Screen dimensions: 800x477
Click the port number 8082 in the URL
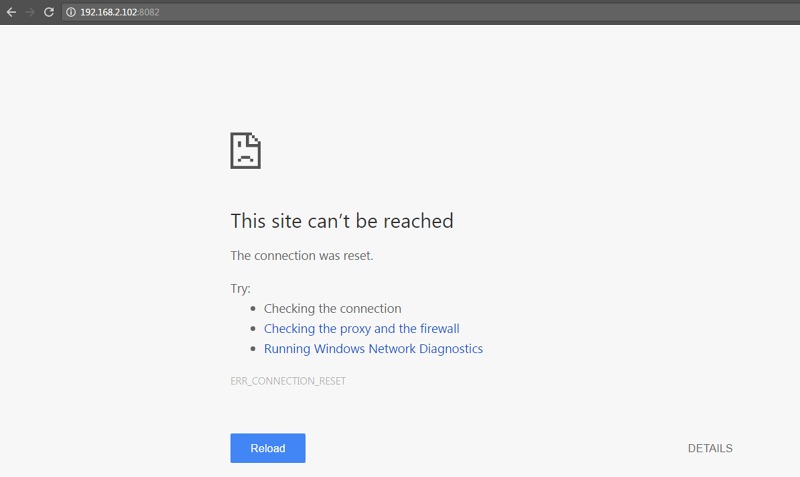[149, 12]
